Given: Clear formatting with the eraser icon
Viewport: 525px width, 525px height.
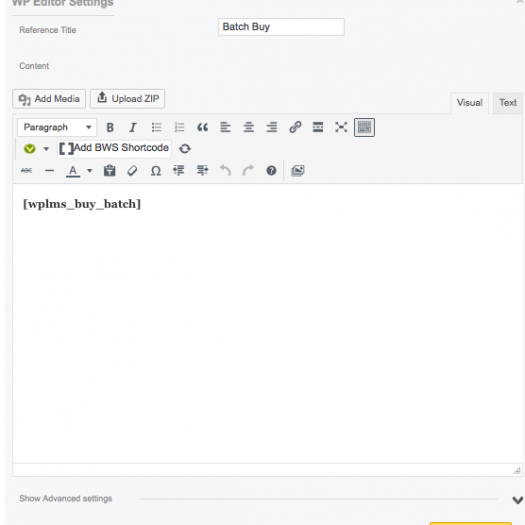Looking at the screenshot, I should click(132, 171).
